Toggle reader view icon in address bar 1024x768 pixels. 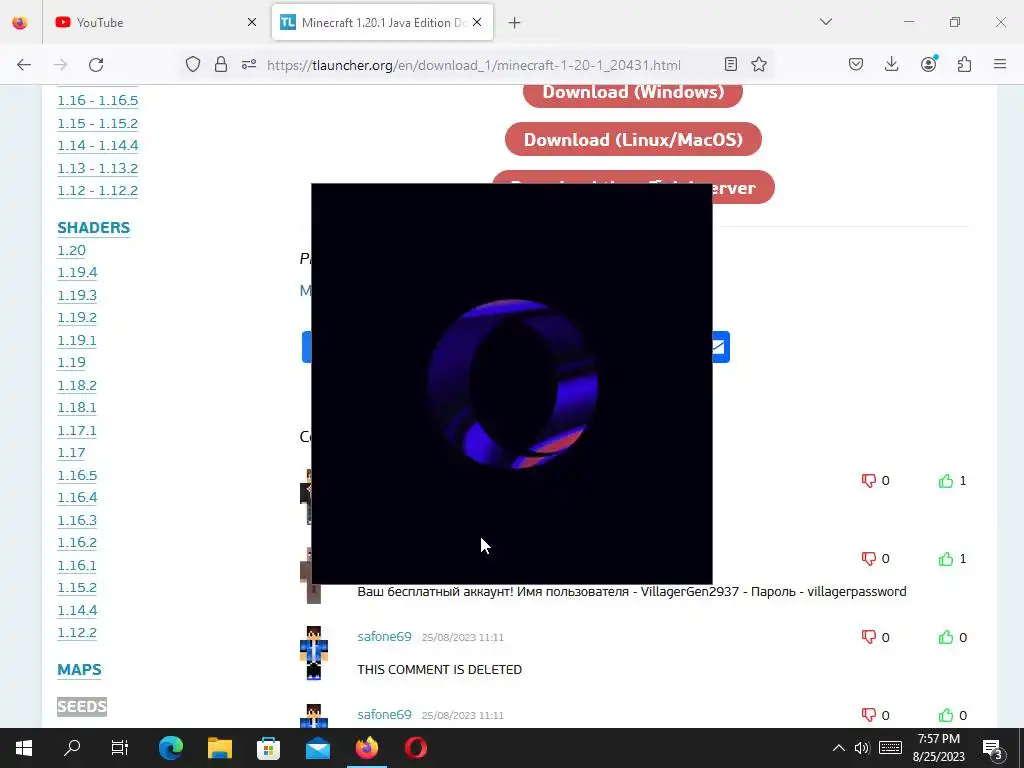pyautogui.click(x=731, y=64)
